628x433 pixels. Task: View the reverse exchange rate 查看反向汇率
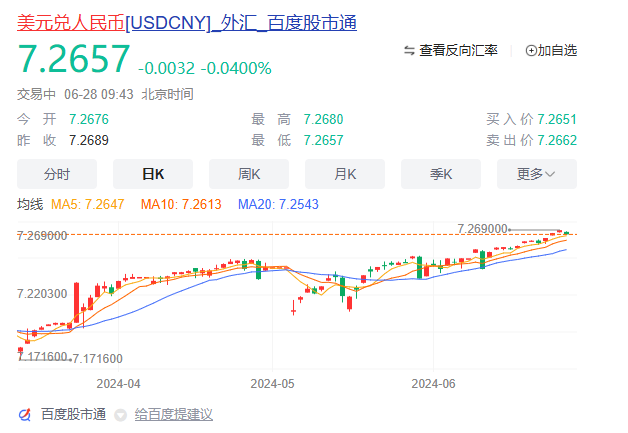(458, 50)
